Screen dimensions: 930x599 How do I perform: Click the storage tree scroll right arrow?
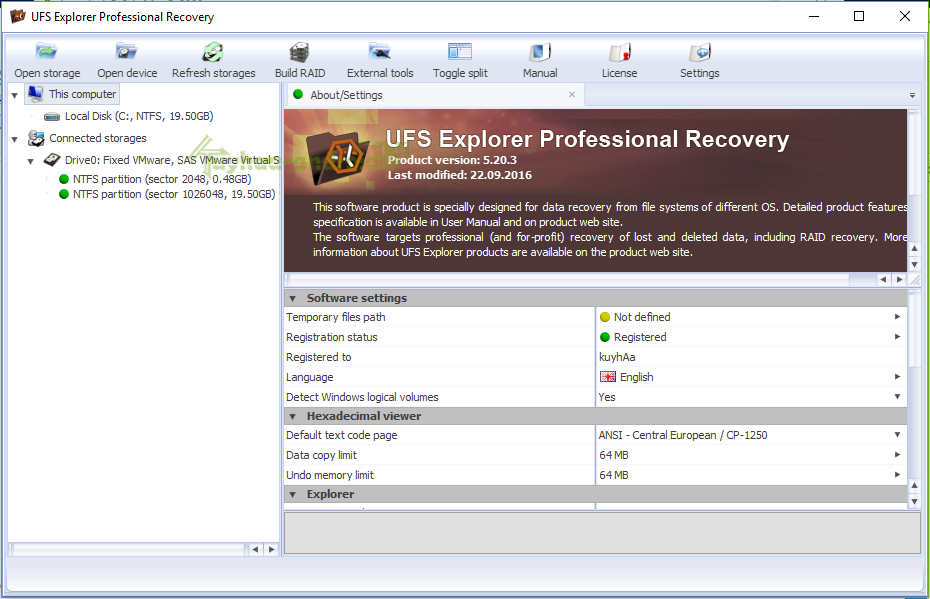tap(272, 549)
